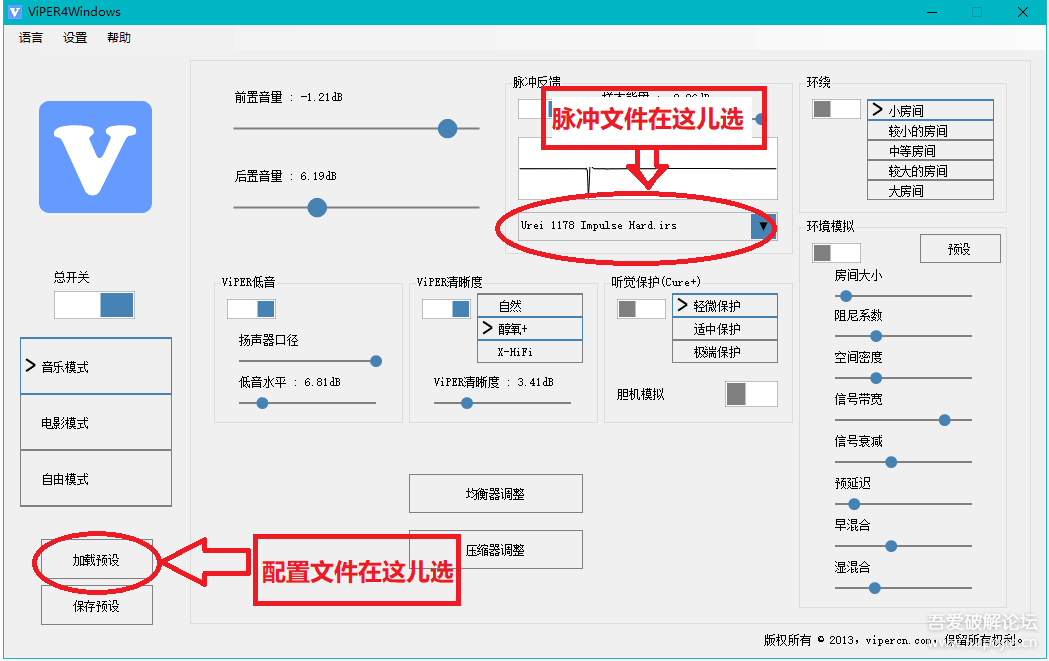
Task: Open the 语言 menu
Action: click(x=31, y=37)
